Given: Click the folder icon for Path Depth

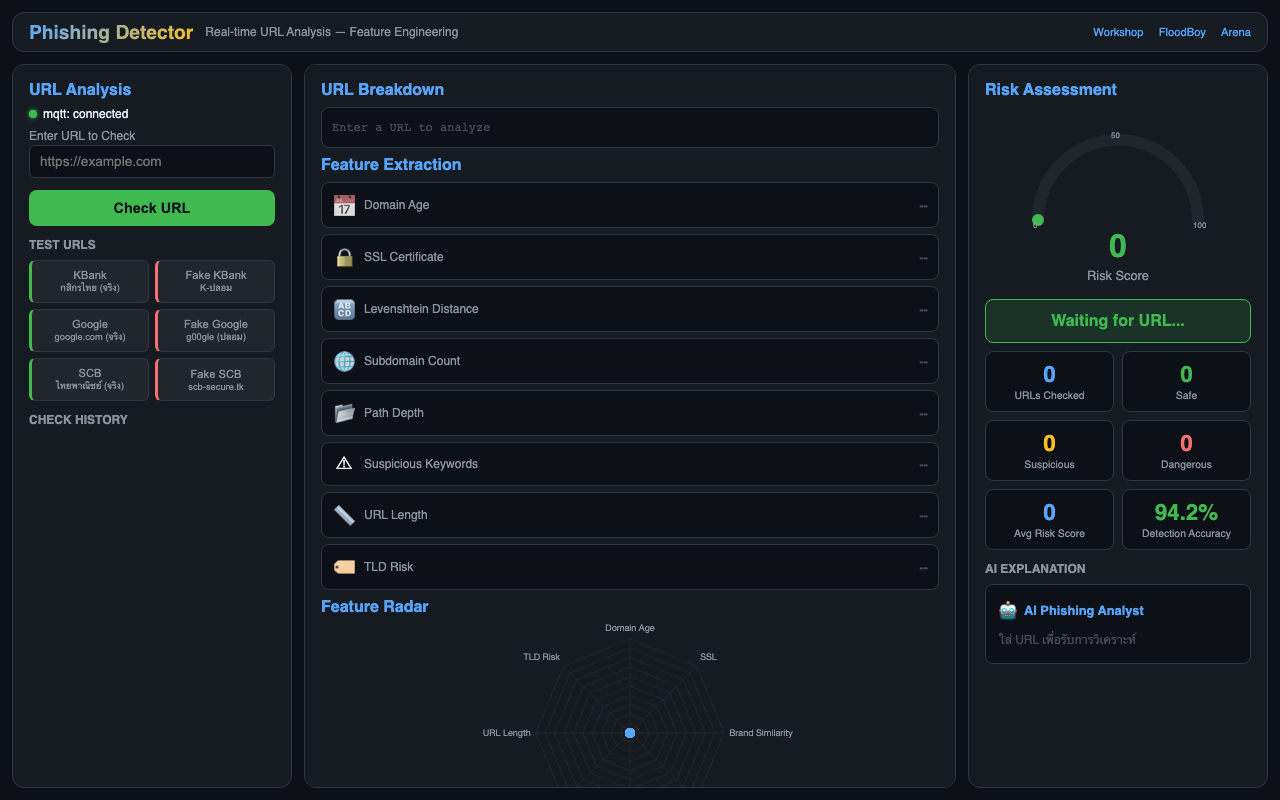Looking at the screenshot, I should 344,413.
